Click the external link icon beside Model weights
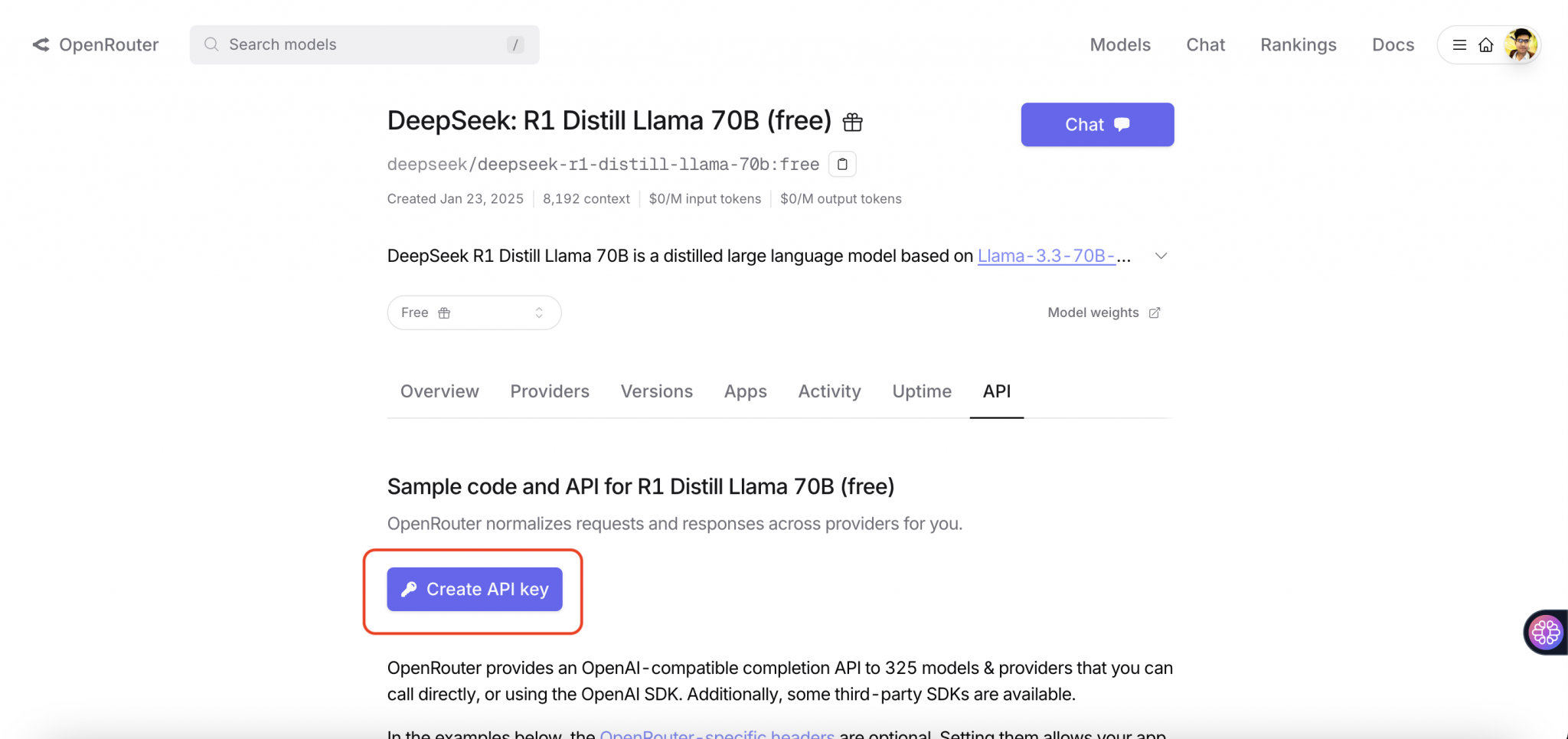1568x739 pixels. 1155,312
